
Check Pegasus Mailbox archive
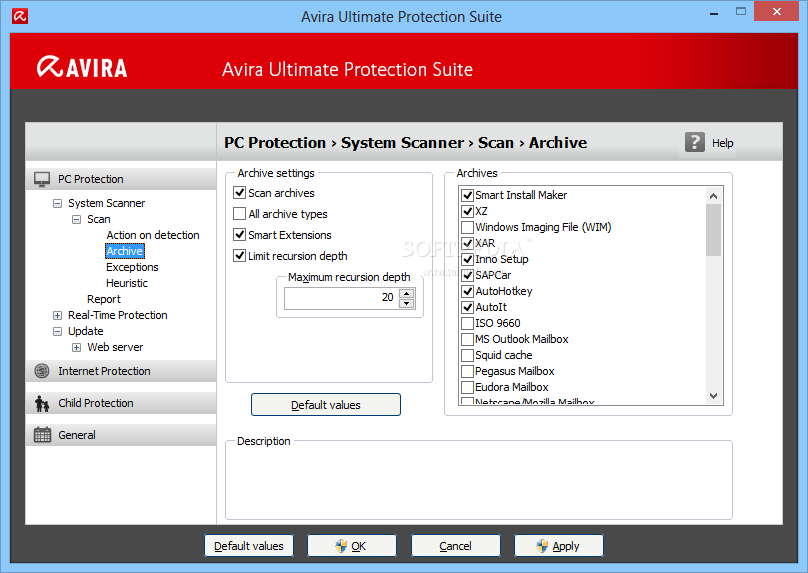[x=467, y=371]
